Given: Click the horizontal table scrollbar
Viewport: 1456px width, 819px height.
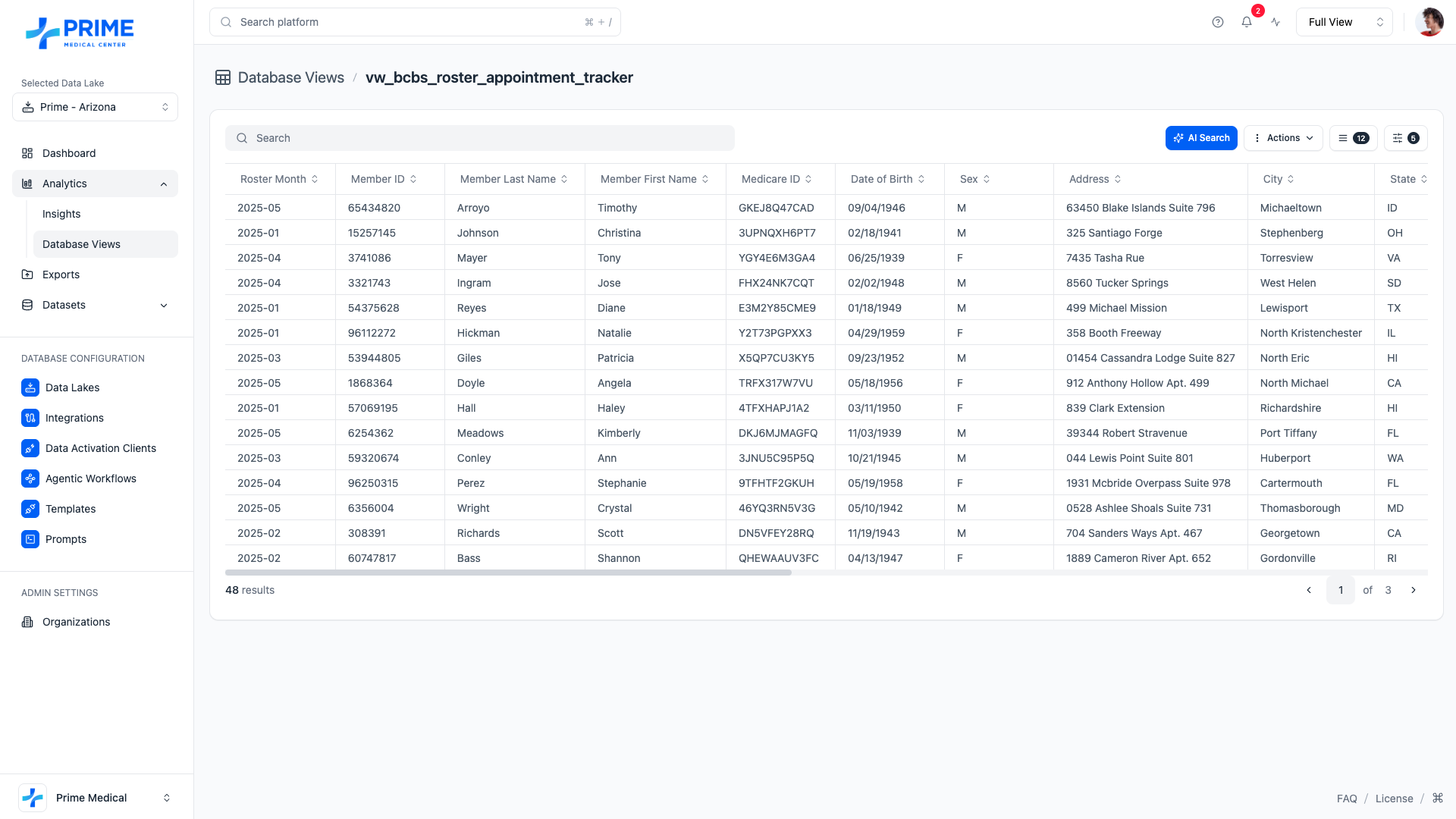Looking at the screenshot, I should 508,573.
